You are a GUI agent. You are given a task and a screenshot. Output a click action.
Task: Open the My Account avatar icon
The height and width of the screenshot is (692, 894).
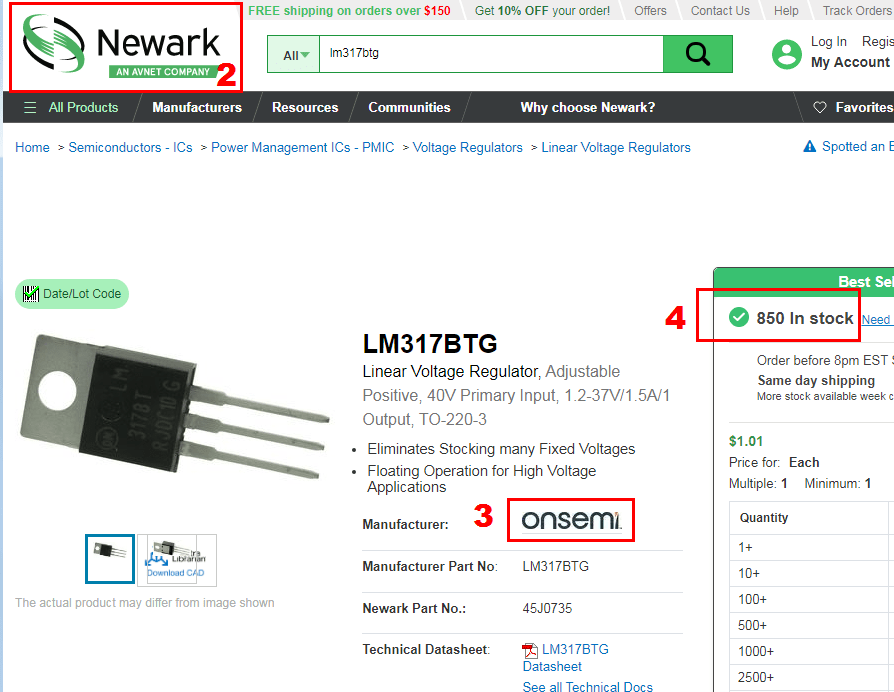[x=786, y=54]
